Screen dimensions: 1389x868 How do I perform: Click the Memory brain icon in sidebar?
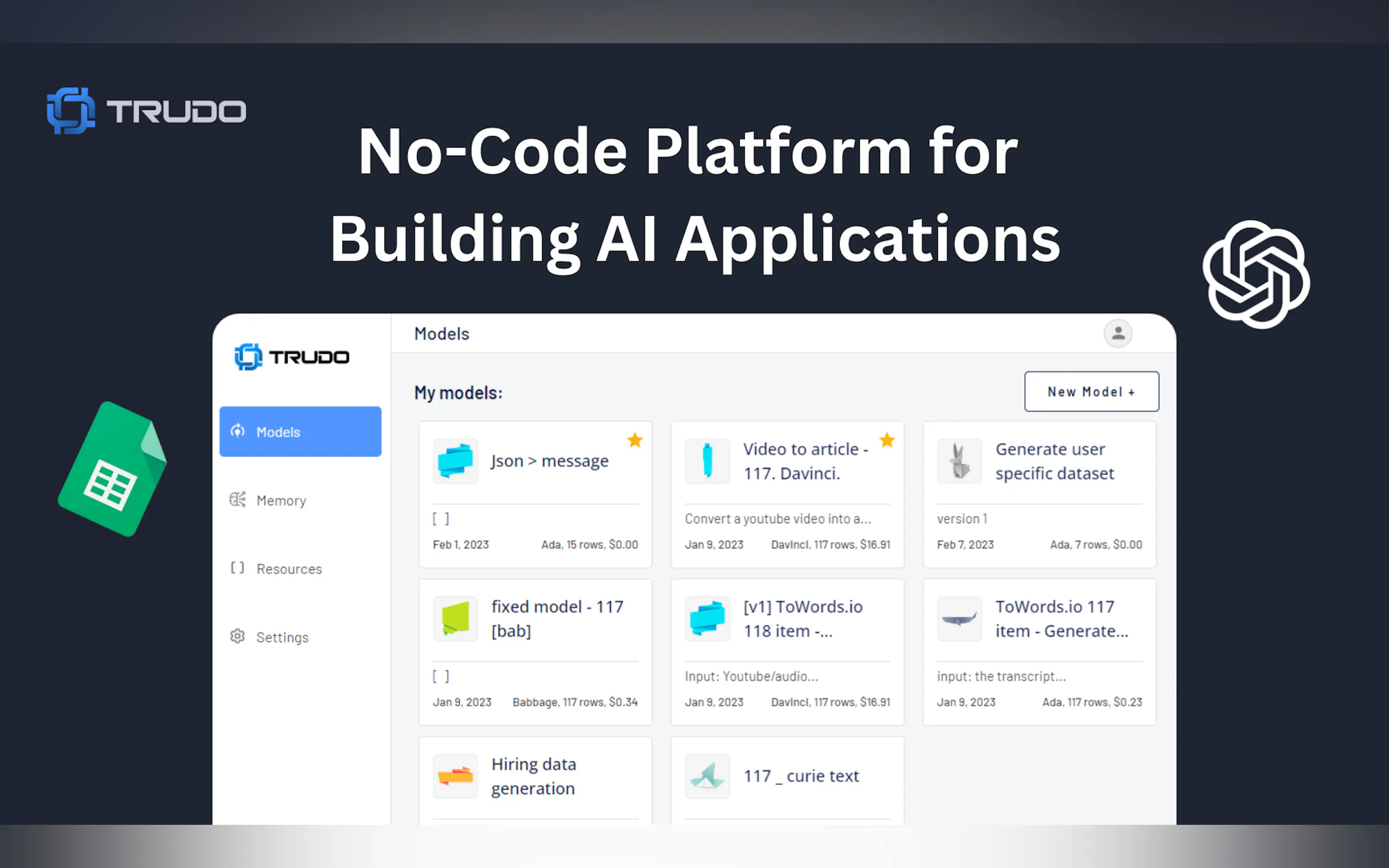[238, 500]
